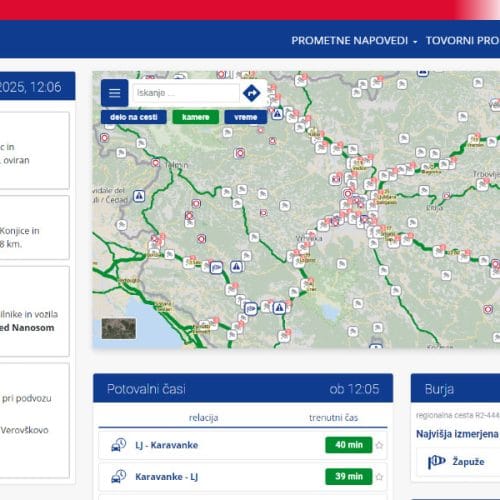Viewport: 500px width, 500px height.
Task: Toggle the 'kamere' map layer
Action: (196, 117)
